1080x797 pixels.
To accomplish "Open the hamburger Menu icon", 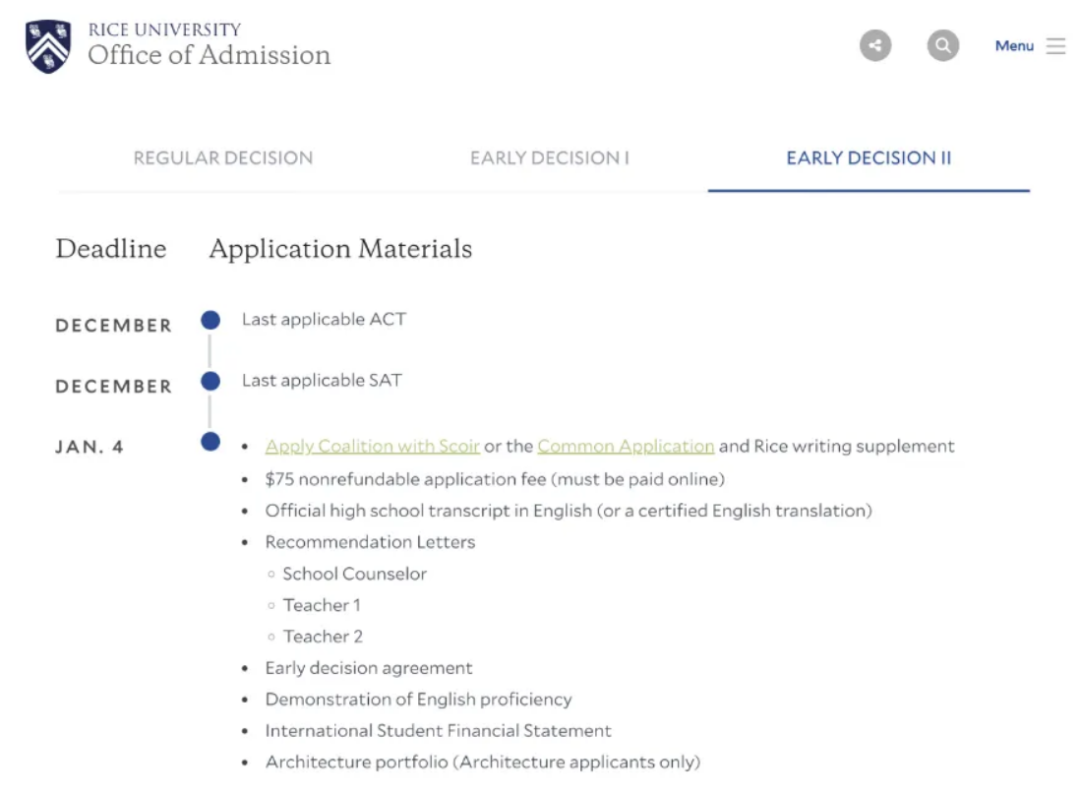I will click(x=1056, y=46).
